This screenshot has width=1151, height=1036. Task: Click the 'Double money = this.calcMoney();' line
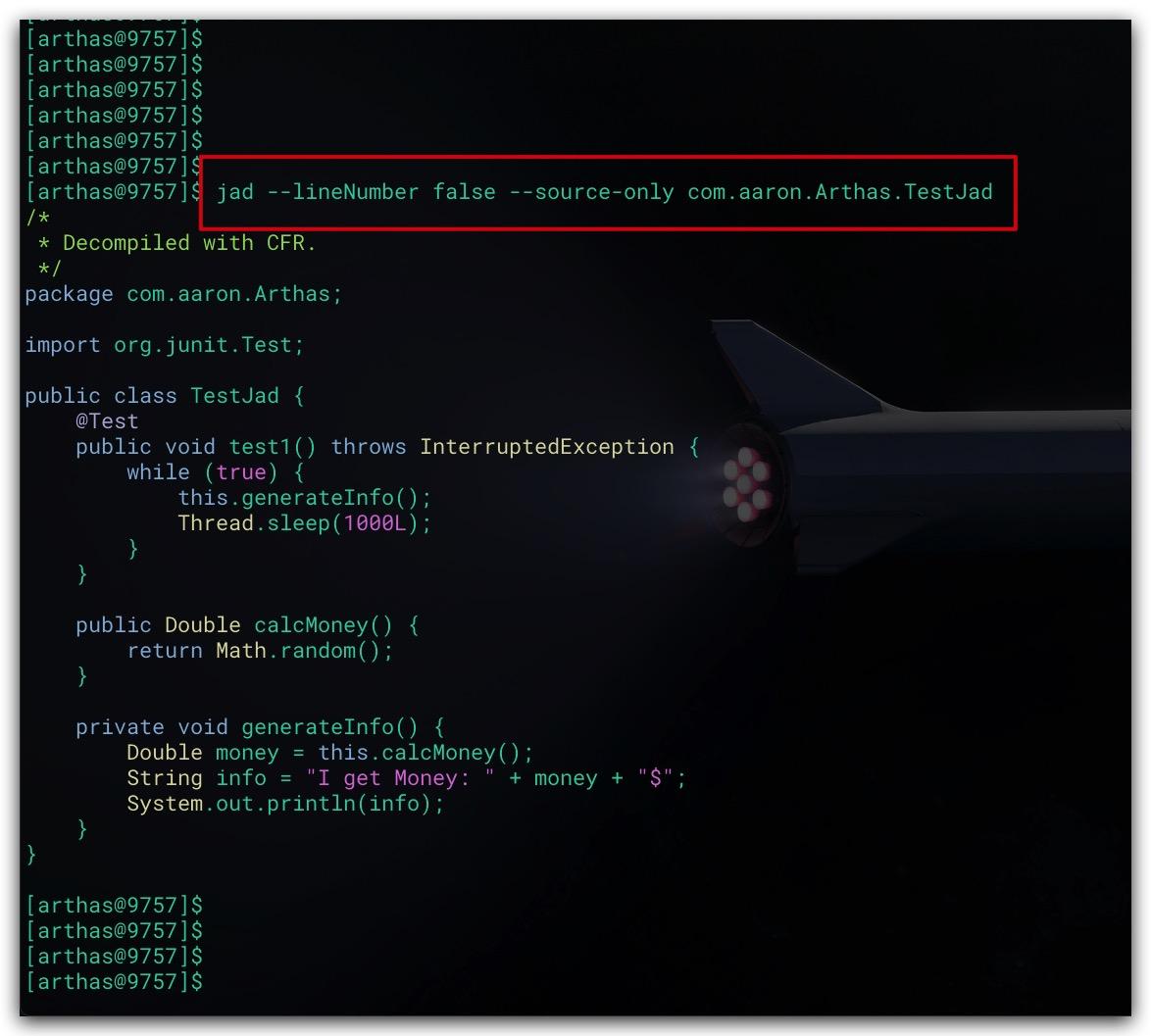point(330,753)
